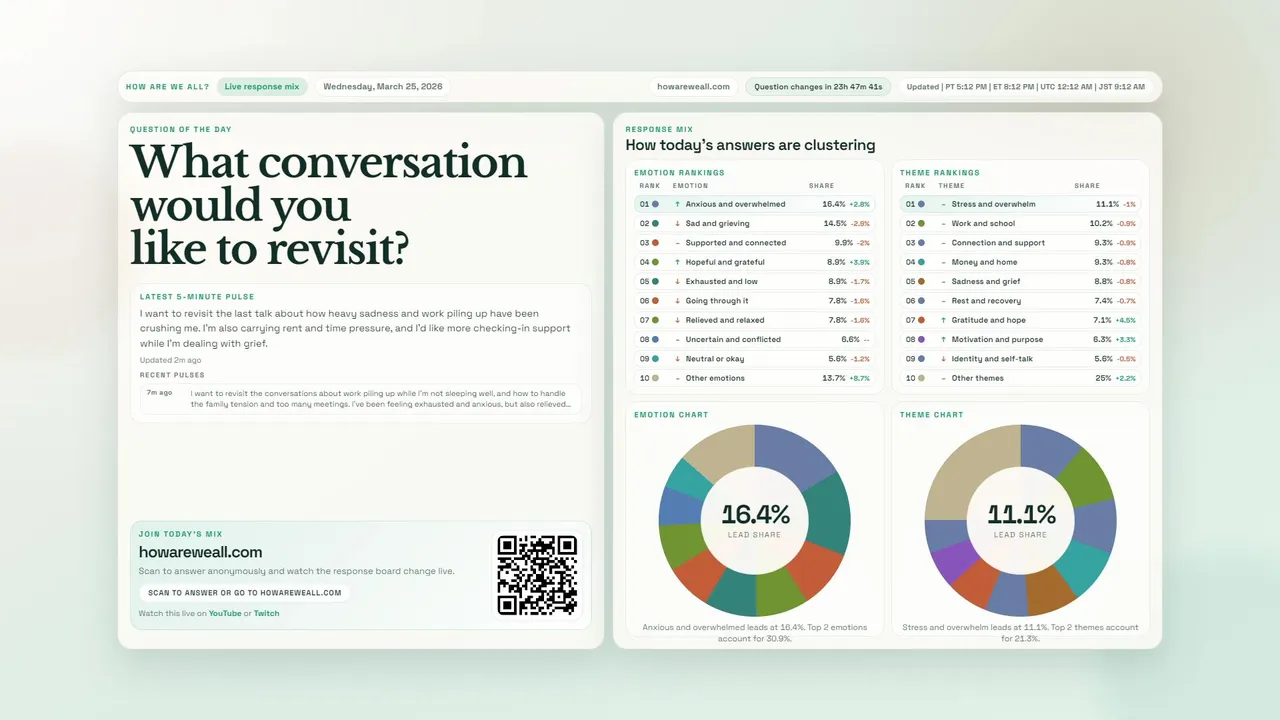Click the Updated 2m ago label
The width and height of the screenshot is (1280, 720).
[x=170, y=360]
